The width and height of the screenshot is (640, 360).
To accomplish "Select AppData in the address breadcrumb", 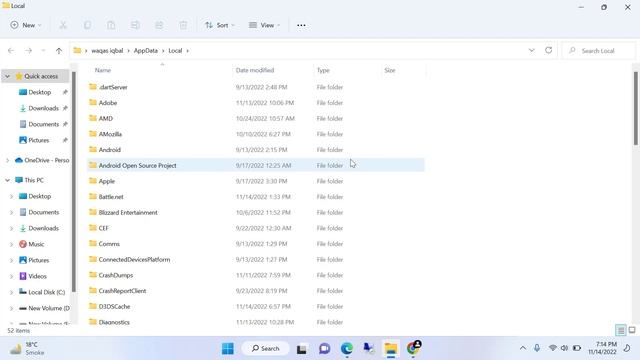I will [x=146, y=51].
